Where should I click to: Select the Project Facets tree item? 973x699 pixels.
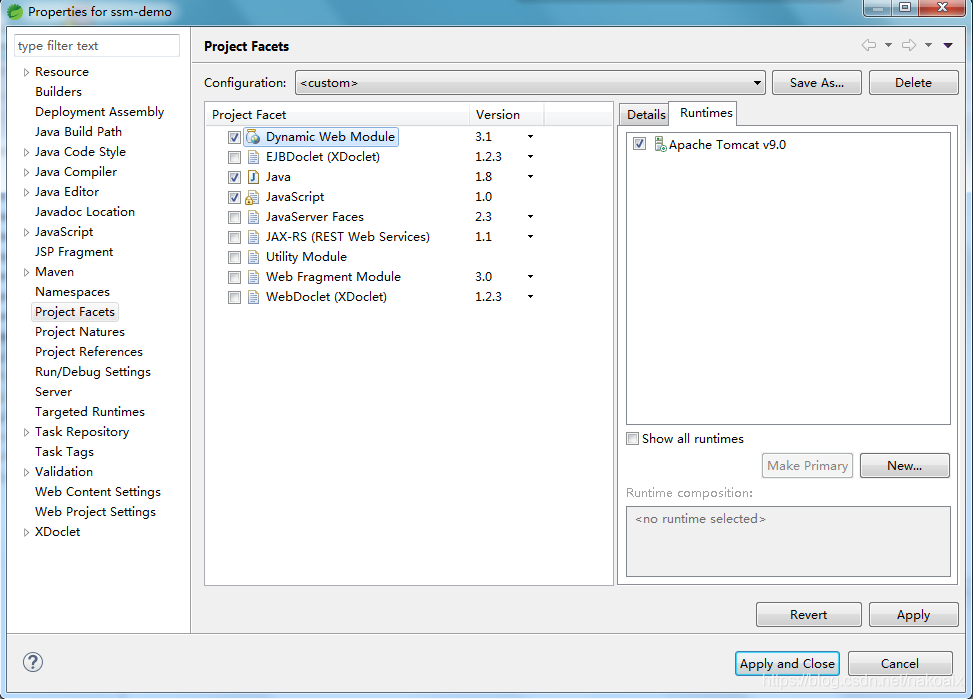click(74, 312)
